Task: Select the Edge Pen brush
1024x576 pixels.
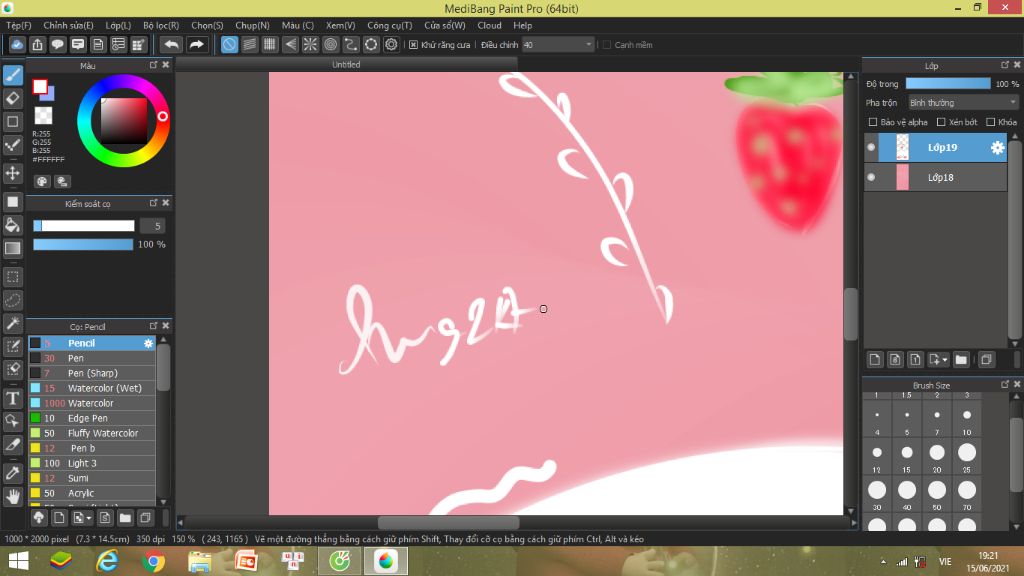Action: [x=92, y=419]
